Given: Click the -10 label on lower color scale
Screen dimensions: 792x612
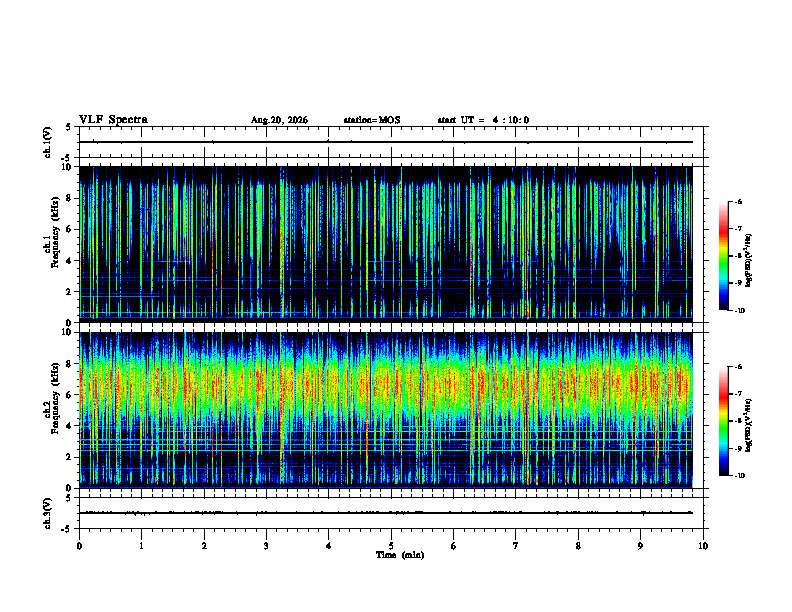Looking at the screenshot, I should point(739,476).
